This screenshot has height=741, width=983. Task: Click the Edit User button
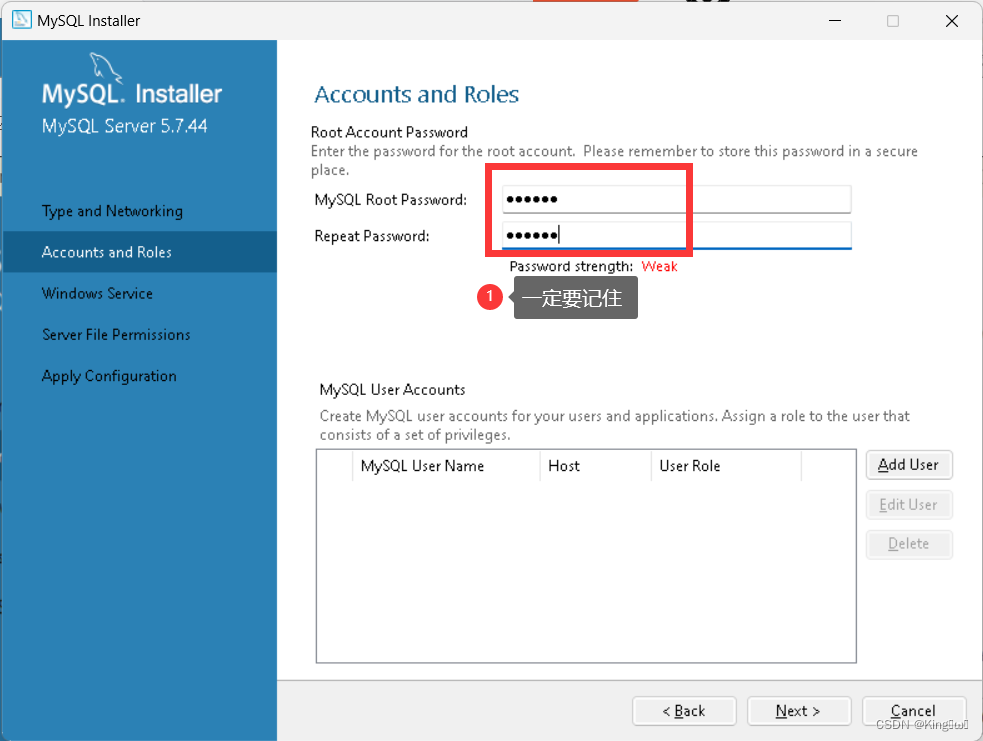coord(909,505)
